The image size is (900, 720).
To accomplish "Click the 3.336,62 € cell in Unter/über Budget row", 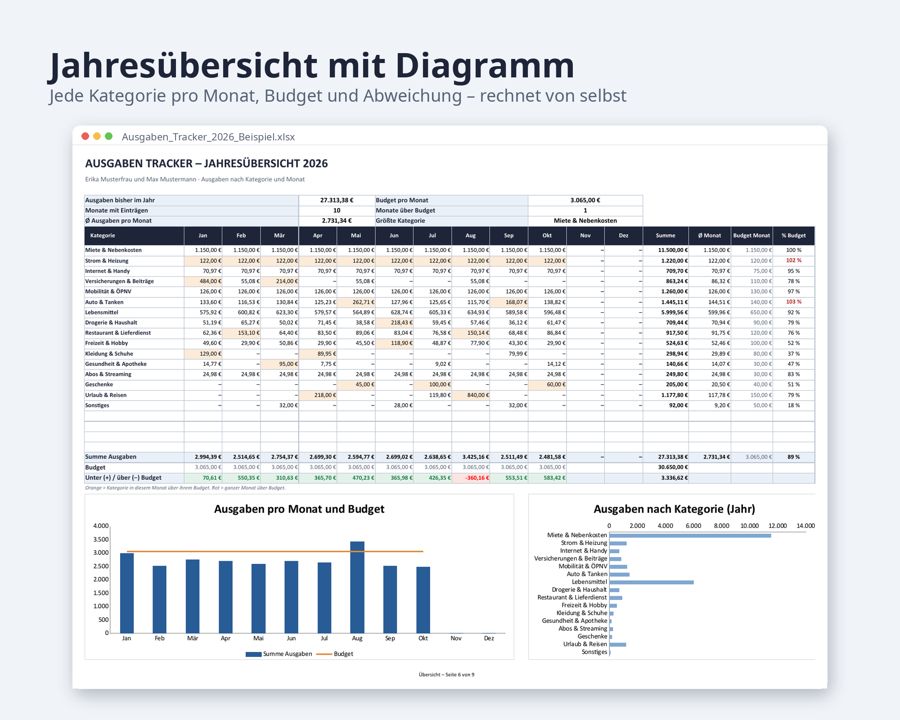I will 666,478.
